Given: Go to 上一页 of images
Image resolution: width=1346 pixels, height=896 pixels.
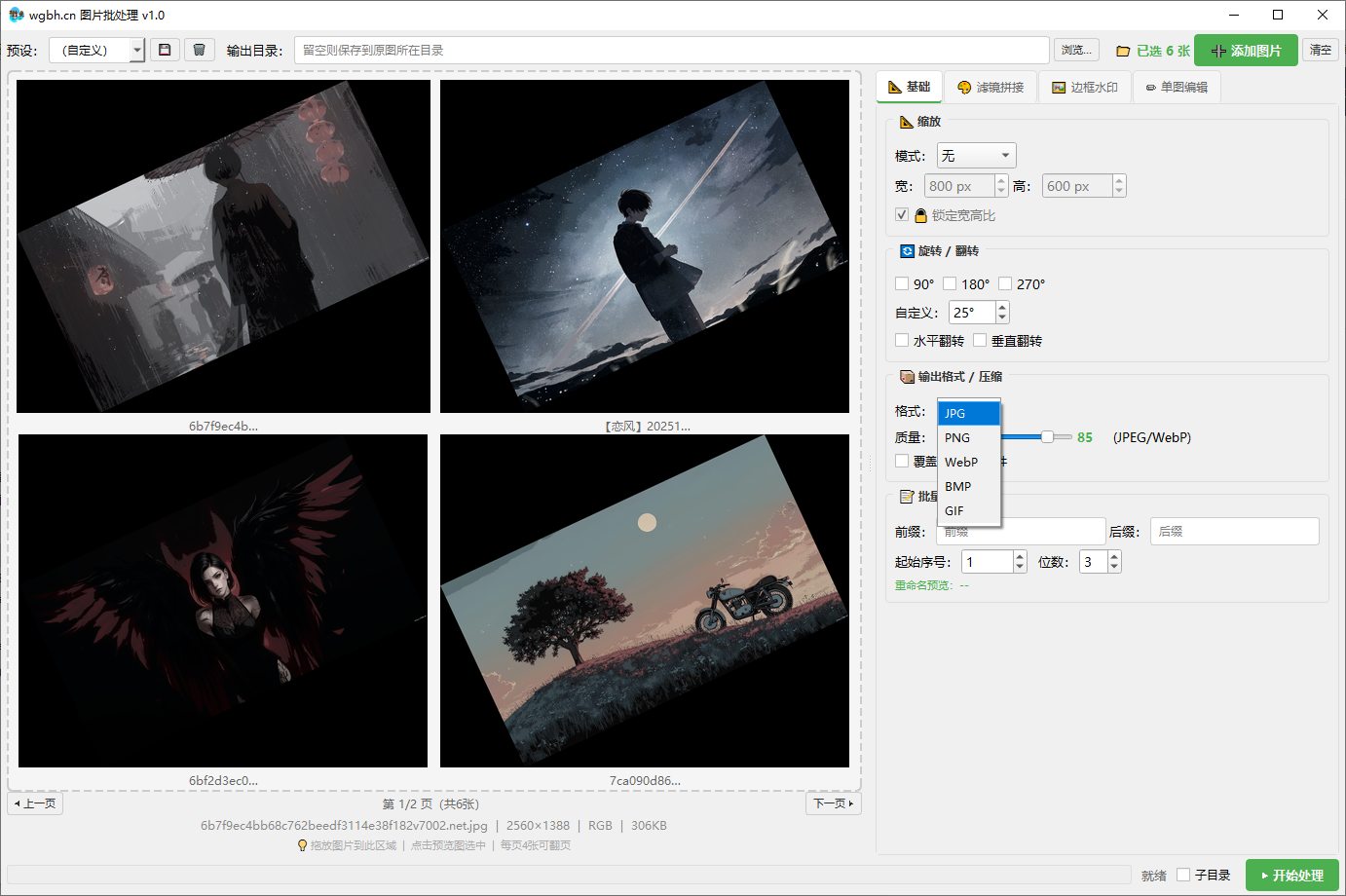Looking at the screenshot, I should 35,803.
